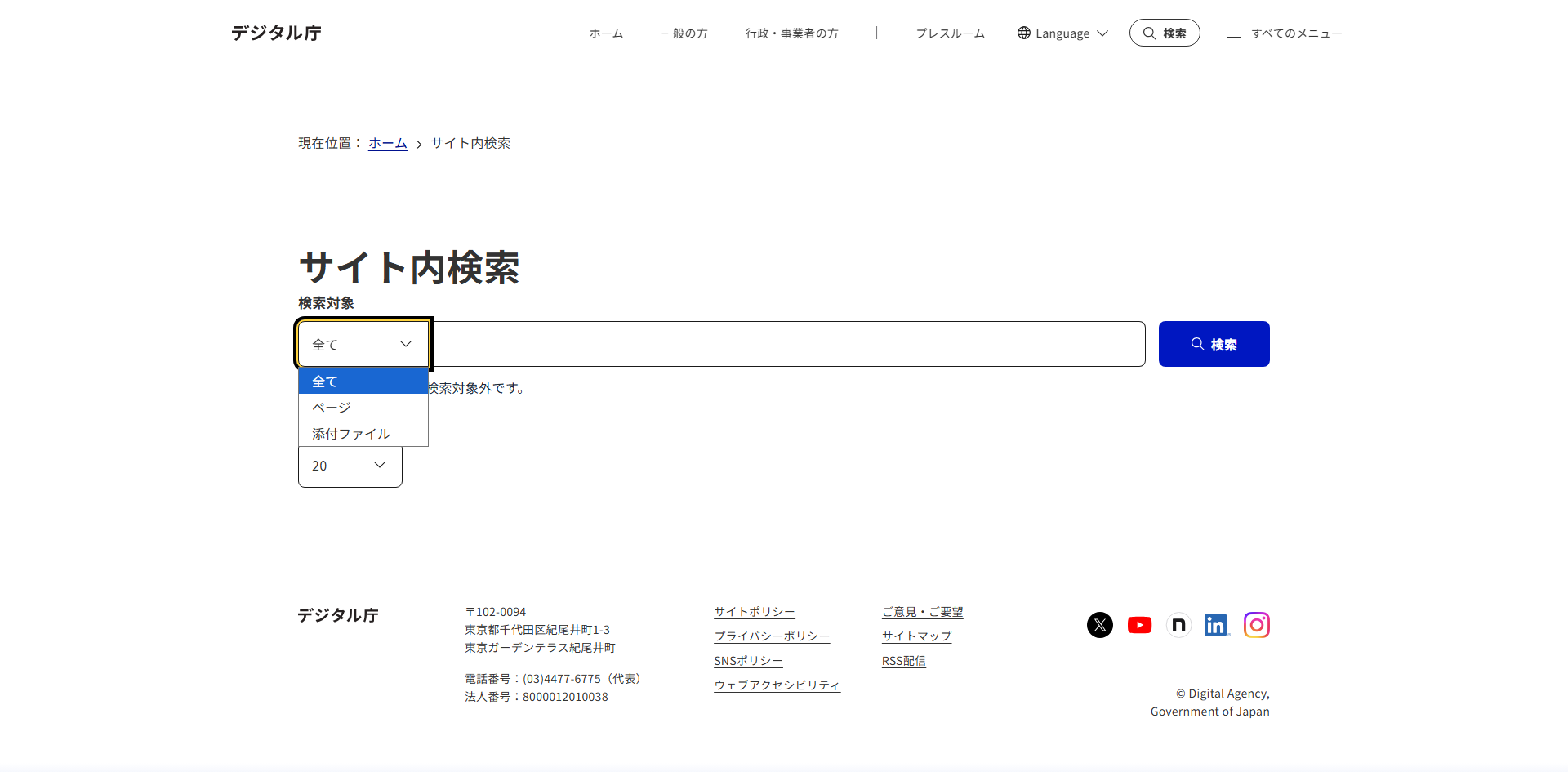Collapse the 検索対象 dropdown showing 全て

point(363,344)
